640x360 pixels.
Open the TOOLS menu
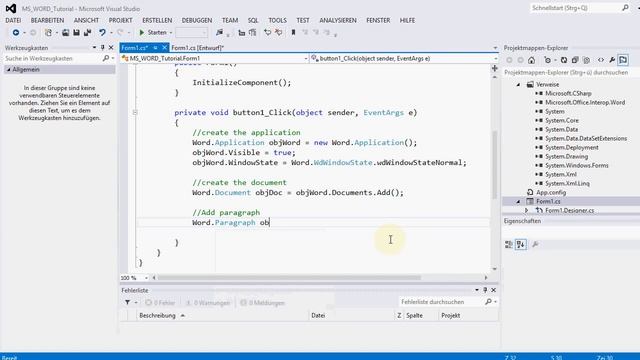coord(278,20)
